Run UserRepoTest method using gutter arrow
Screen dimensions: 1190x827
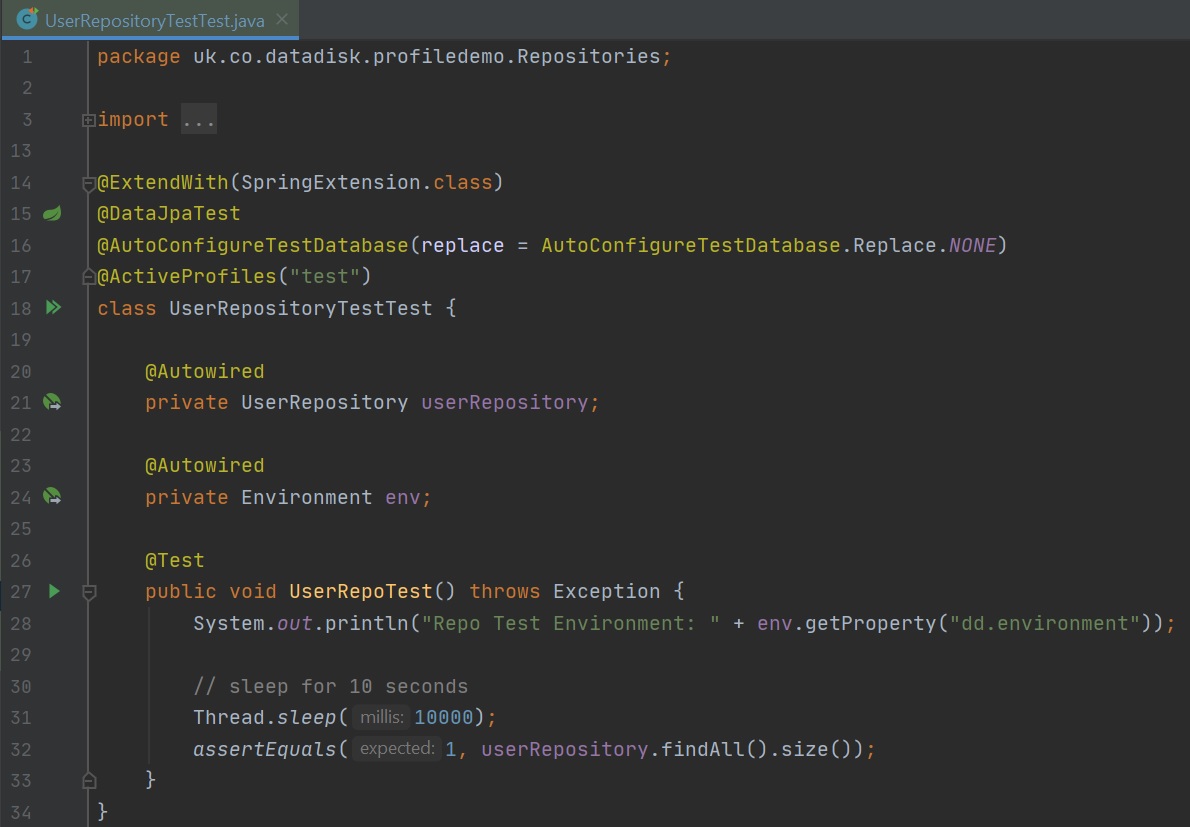[54, 591]
